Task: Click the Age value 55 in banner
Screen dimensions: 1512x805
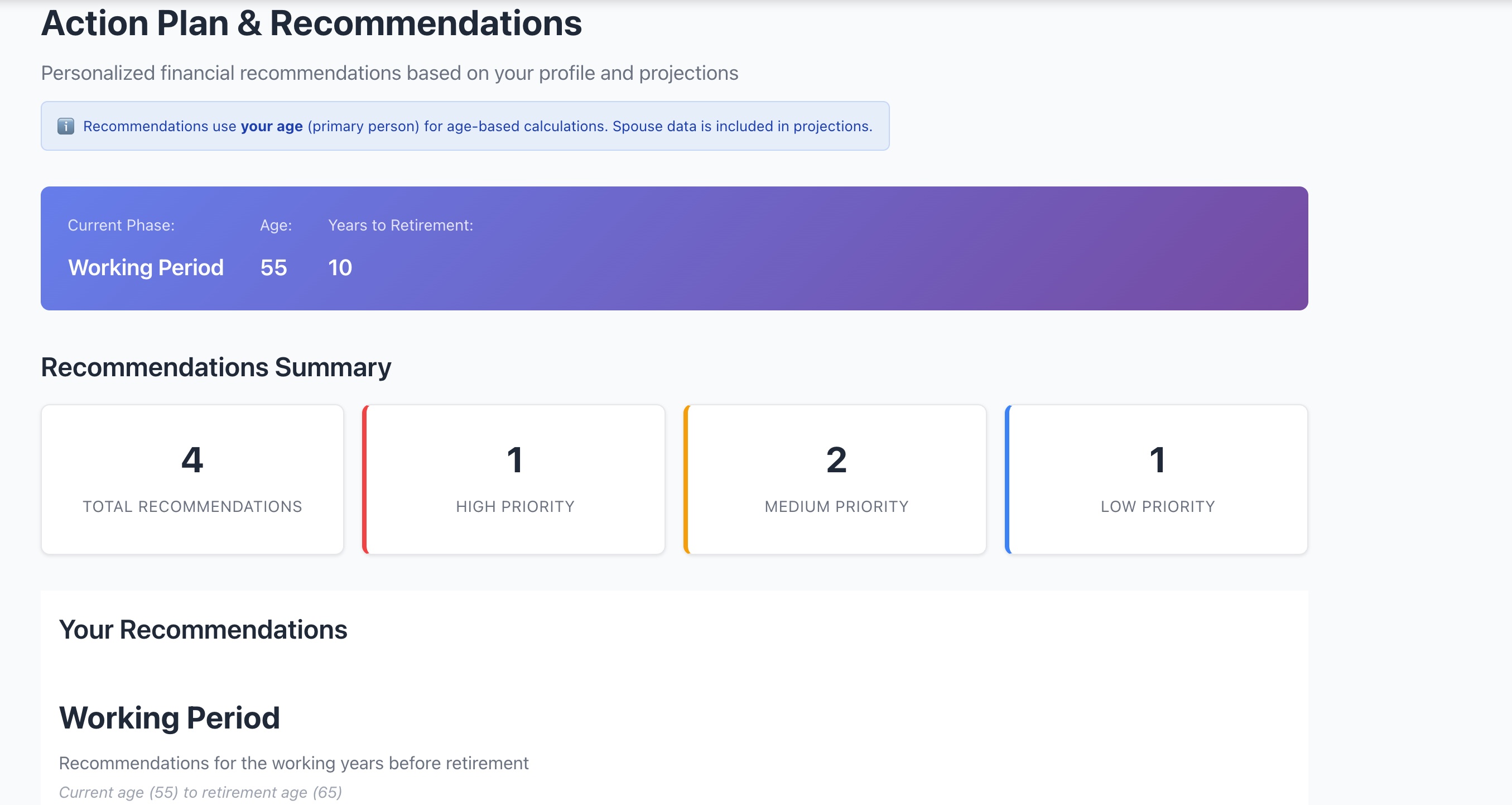Action: tap(273, 268)
